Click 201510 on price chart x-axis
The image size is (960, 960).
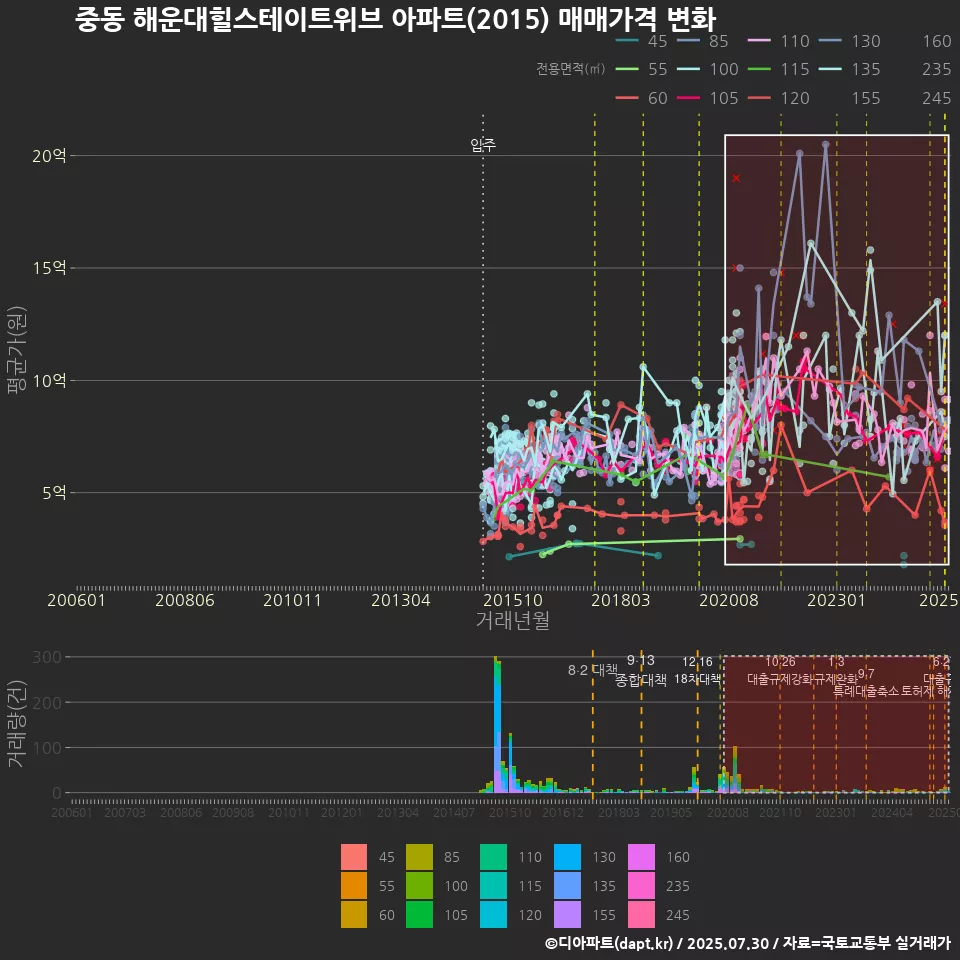[x=513, y=600]
